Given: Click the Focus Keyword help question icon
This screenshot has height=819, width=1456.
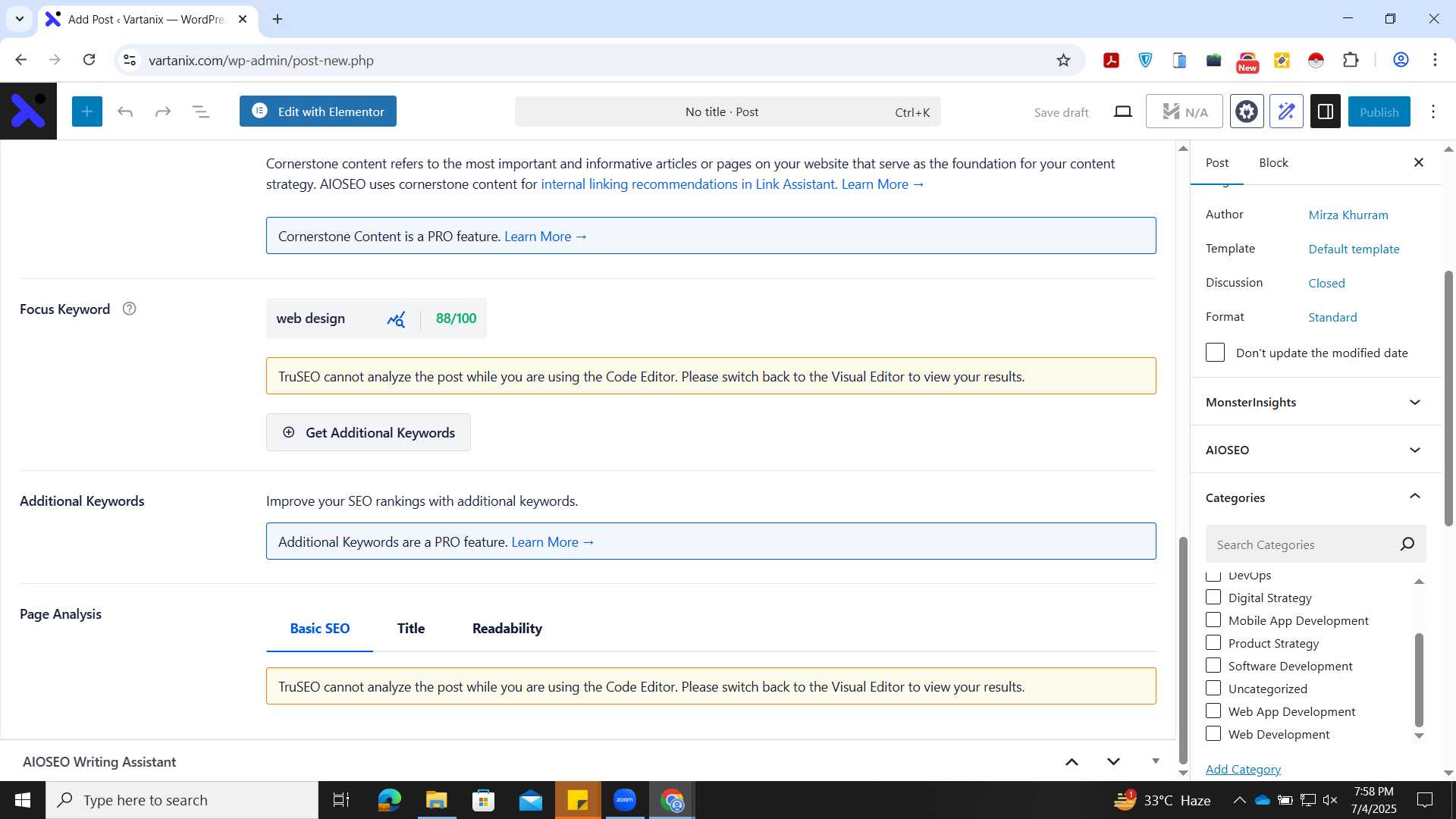Looking at the screenshot, I should (x=130, y=309).
